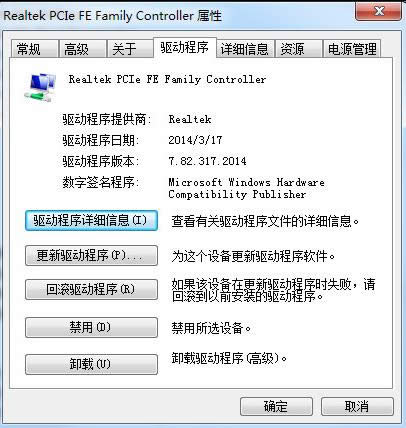Click the dialog title bar text
Image resolution: width=406 pixels, height=428 pixels.
pyautogui.click(x=113, y=16)
